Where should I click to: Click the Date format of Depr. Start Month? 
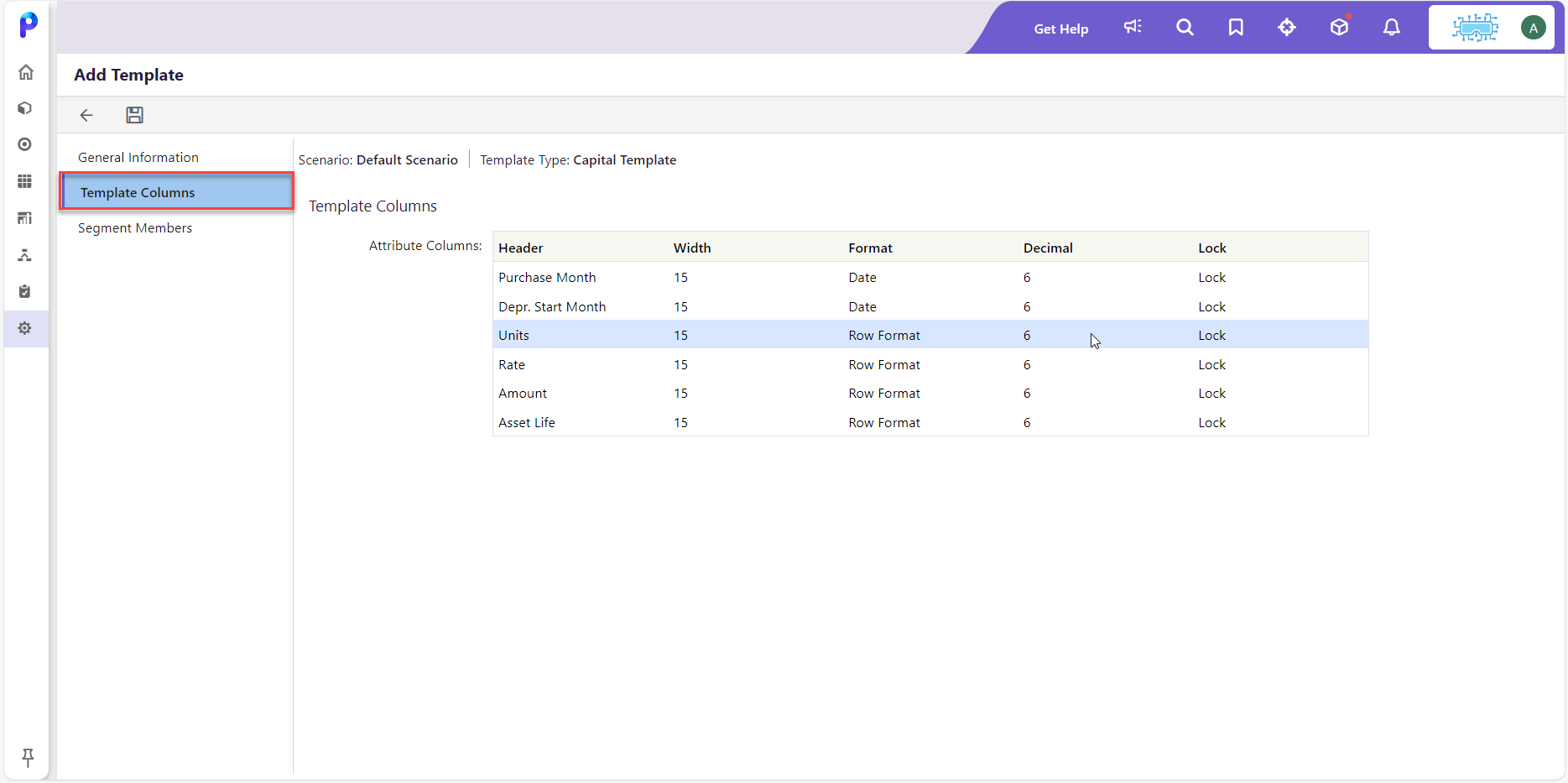(x=862, y=306)
